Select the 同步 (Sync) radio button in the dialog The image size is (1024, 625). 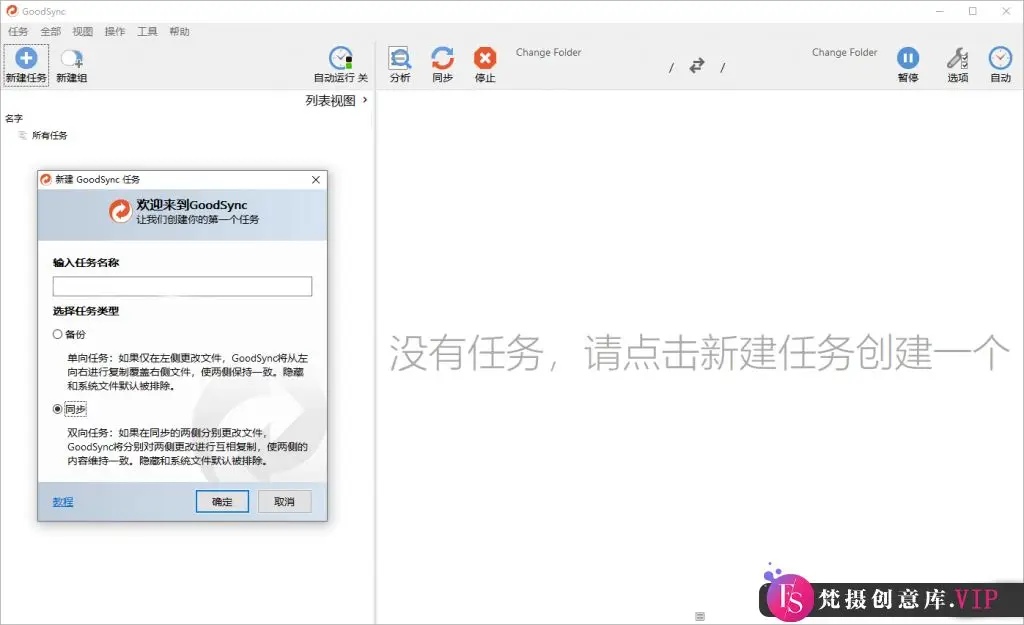click(x=57, y=409)
